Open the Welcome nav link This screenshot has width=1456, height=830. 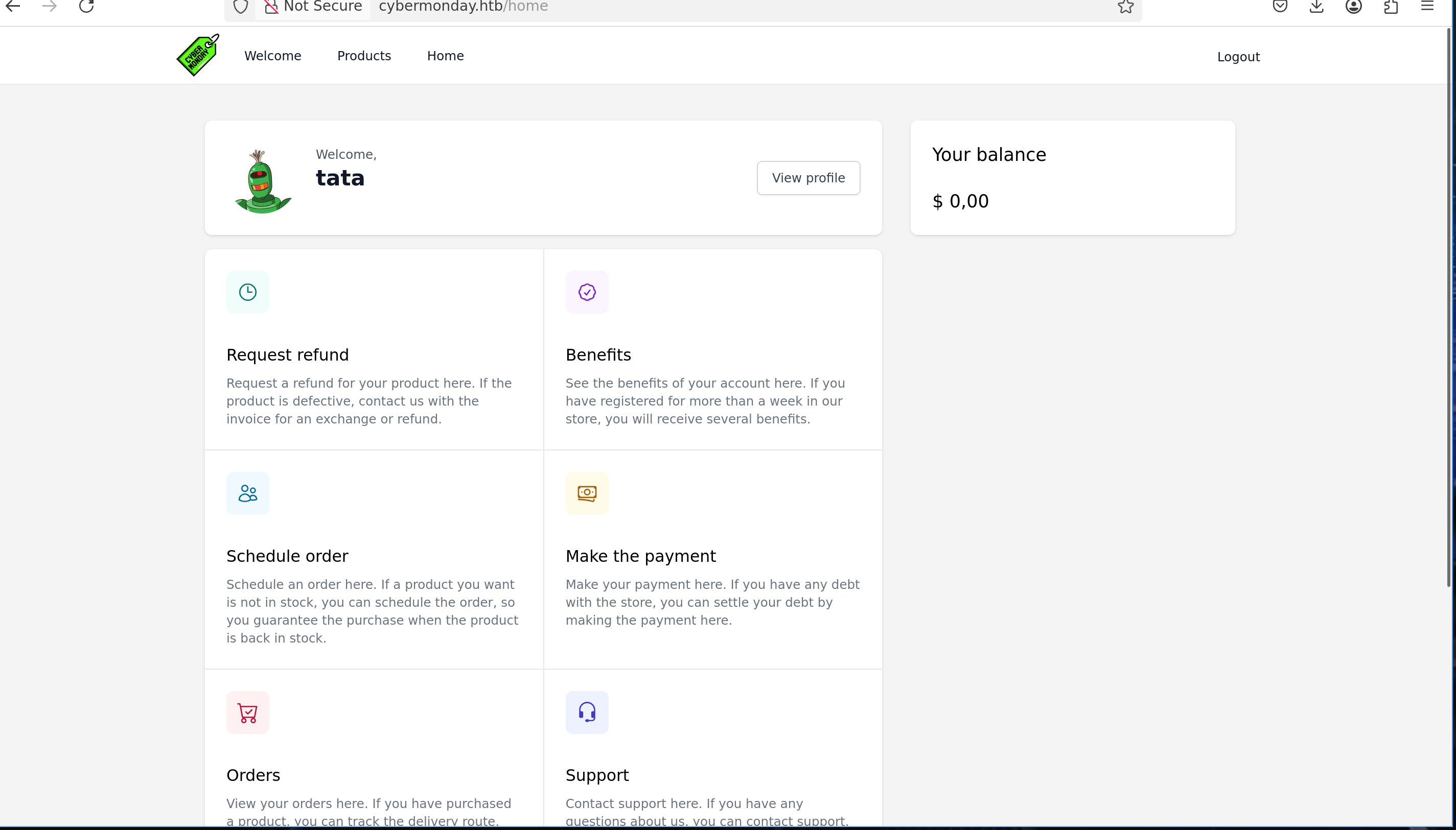point(272,56)
